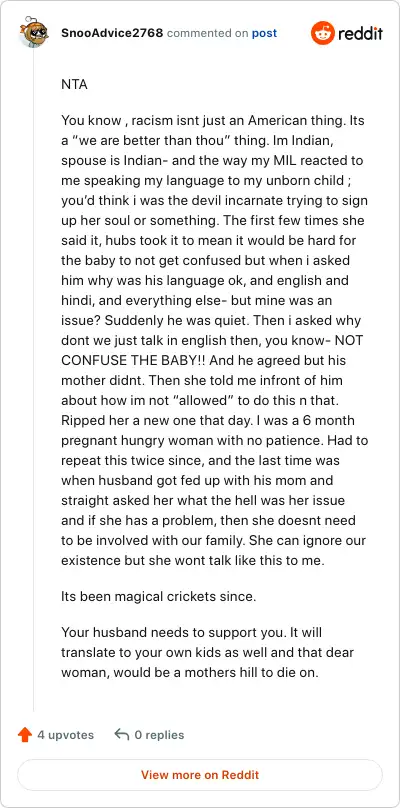The height and width of the screenshot is (808, 400).
Task: Click the "View more on Reddit" button
Action: click(x=200, y=775)
